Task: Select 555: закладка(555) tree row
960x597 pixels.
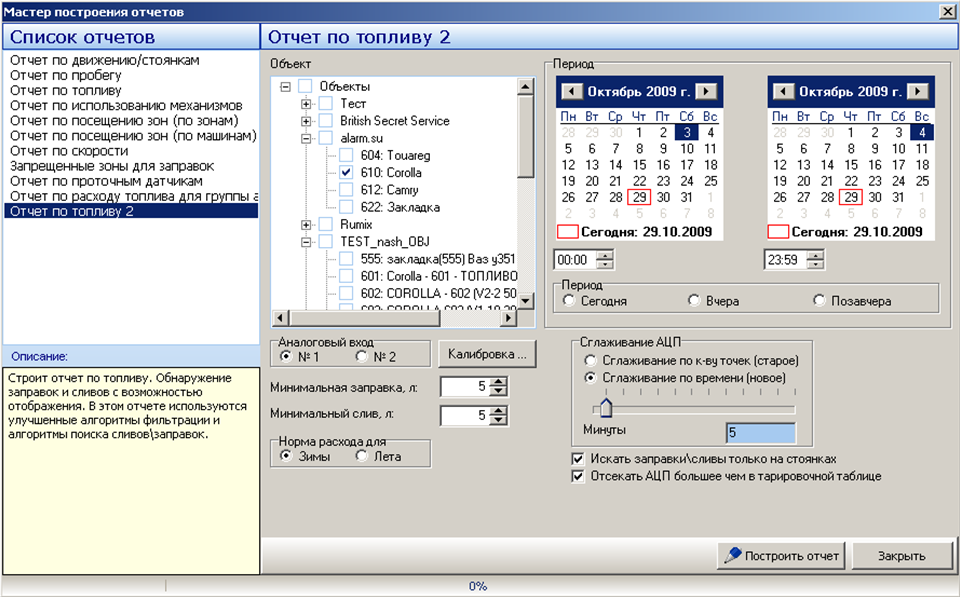Action: pos(438,259)
